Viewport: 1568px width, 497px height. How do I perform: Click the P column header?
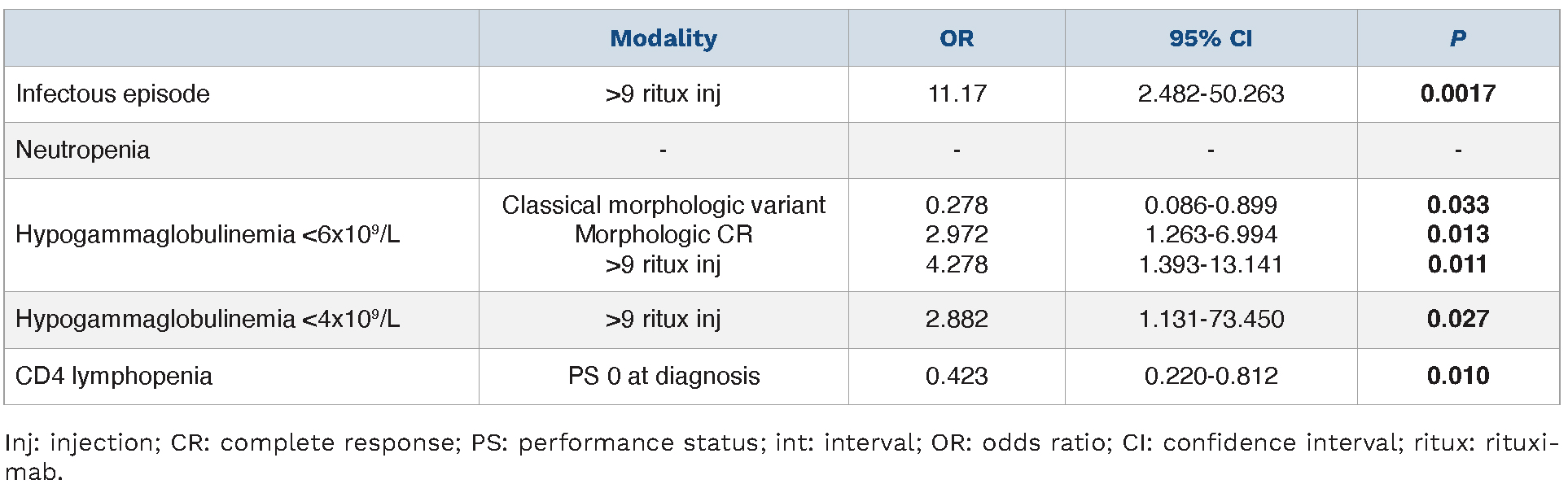[1458, 38]
